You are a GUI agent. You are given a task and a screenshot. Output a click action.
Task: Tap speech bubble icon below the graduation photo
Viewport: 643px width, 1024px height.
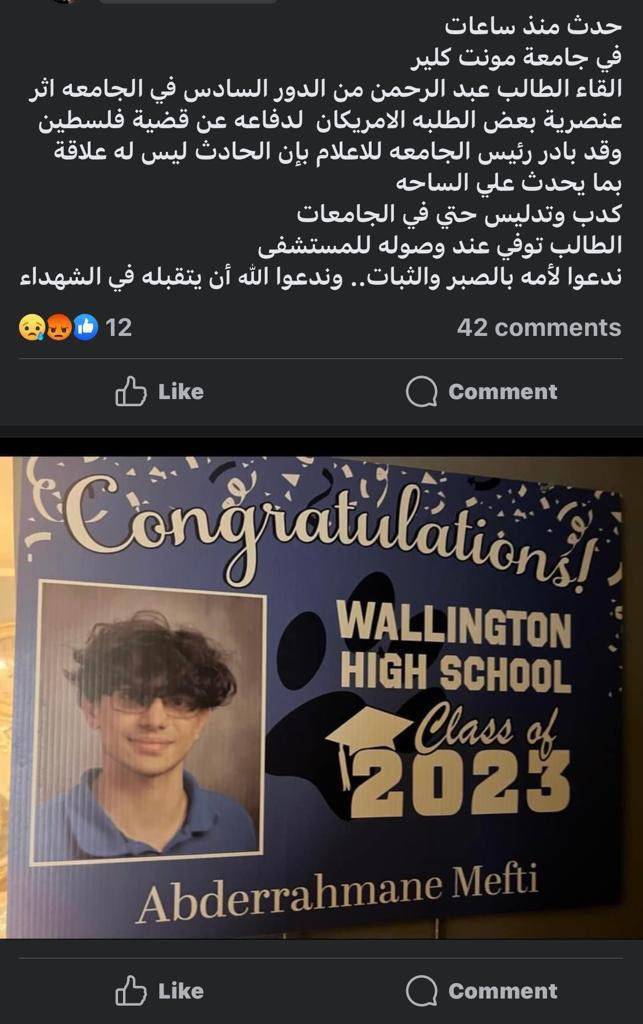pos(422,991)
